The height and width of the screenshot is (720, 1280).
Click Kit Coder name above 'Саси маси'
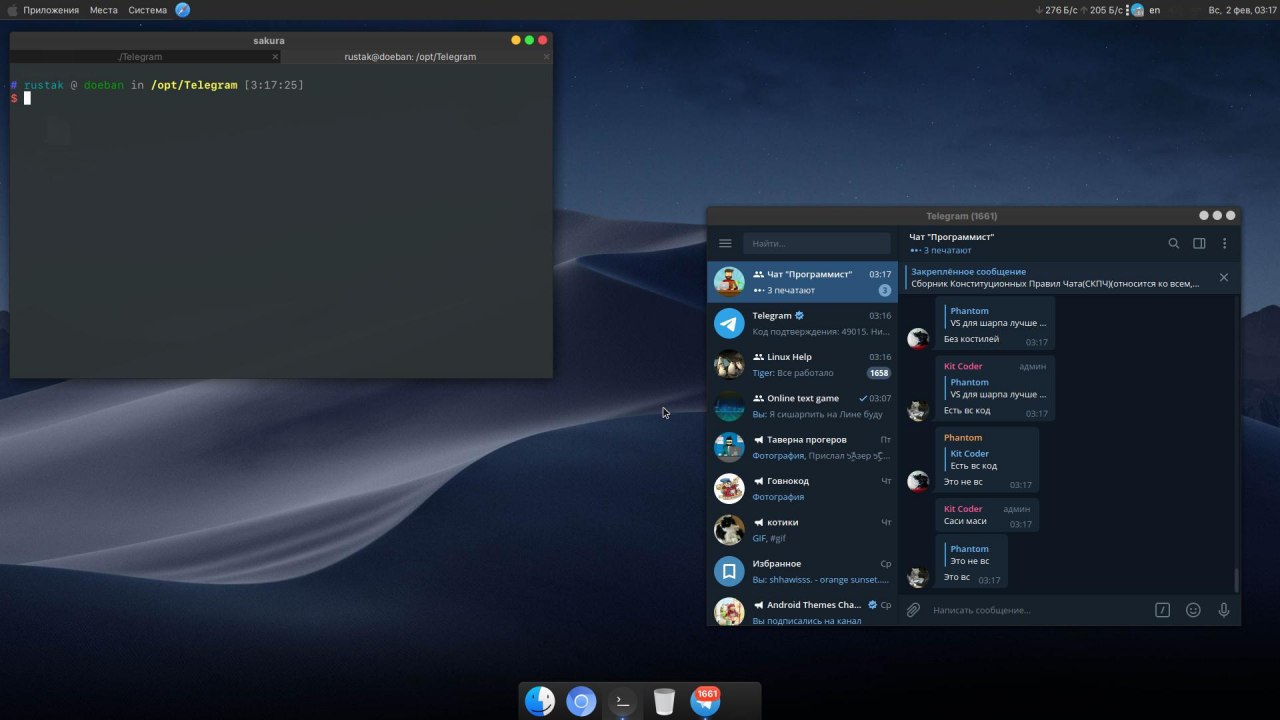pyautogui.click(x=963, y=509)
